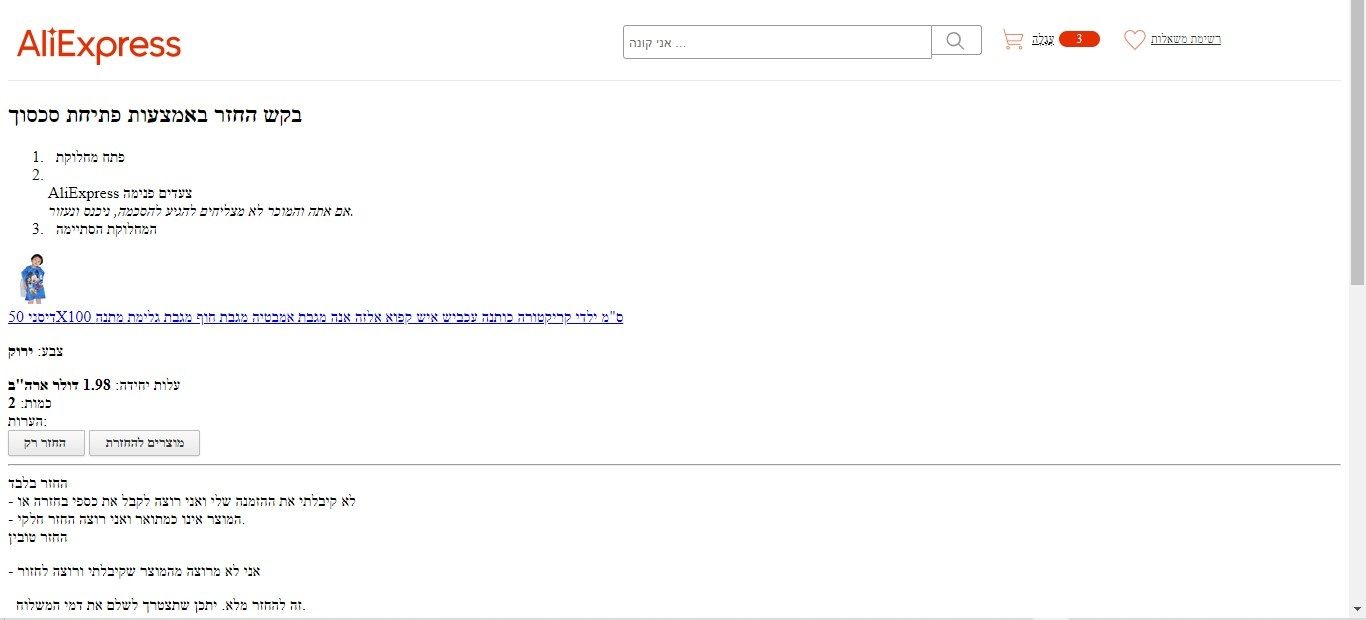Select the 'הערות:' notes label
This screenshot has height=620, width=1366.
pyautogui.click(x=28, y=421)
